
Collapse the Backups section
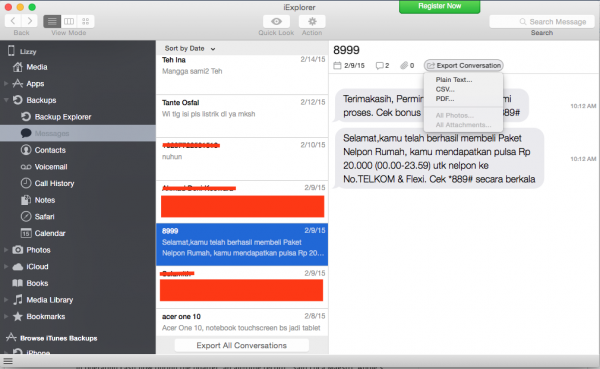click(6, 100)
